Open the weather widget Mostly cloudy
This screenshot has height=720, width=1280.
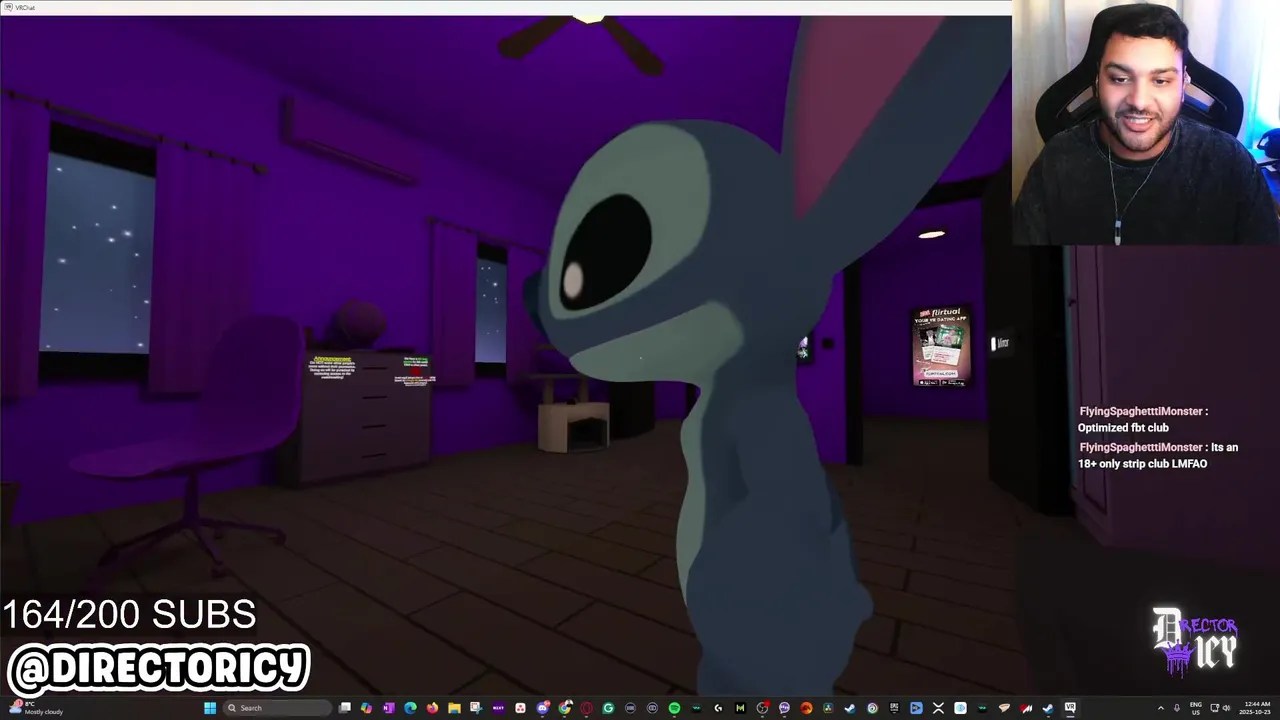click(37, 708)
